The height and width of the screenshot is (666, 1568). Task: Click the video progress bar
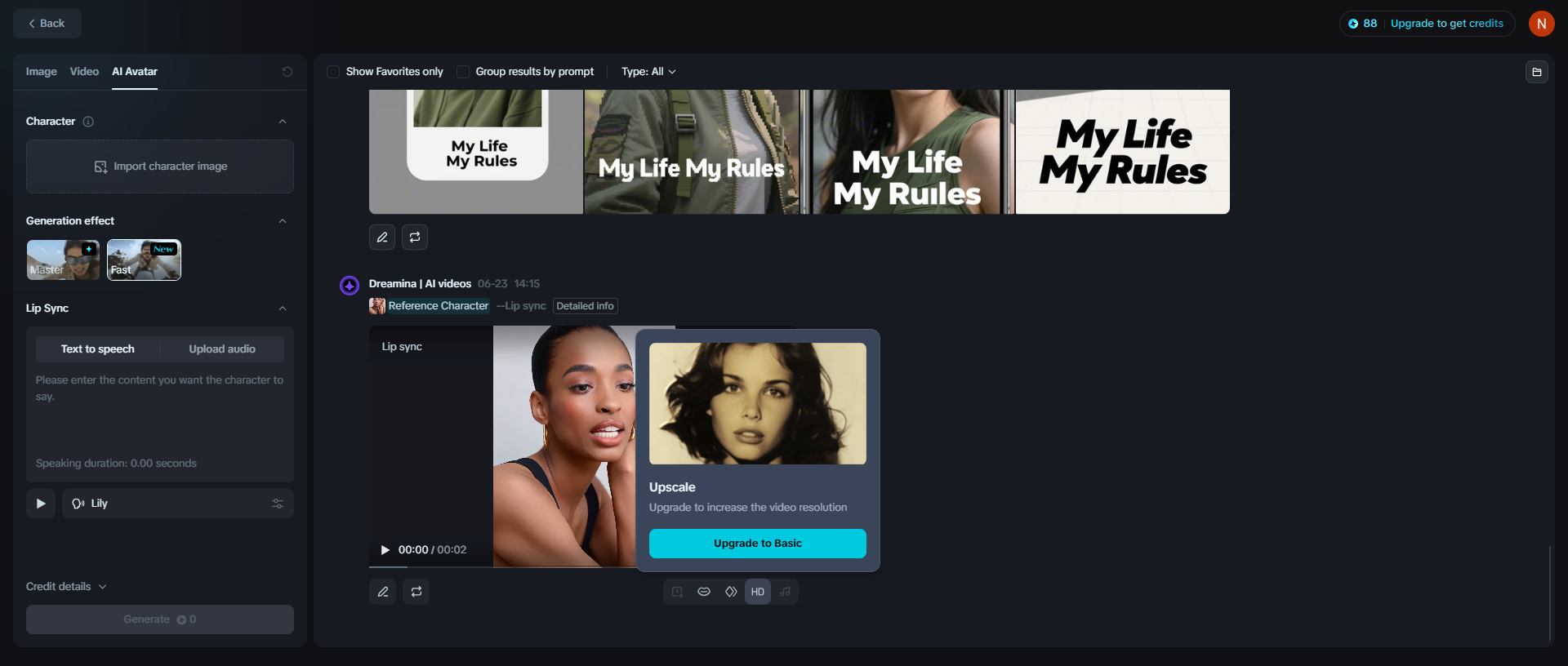point(502,566)
